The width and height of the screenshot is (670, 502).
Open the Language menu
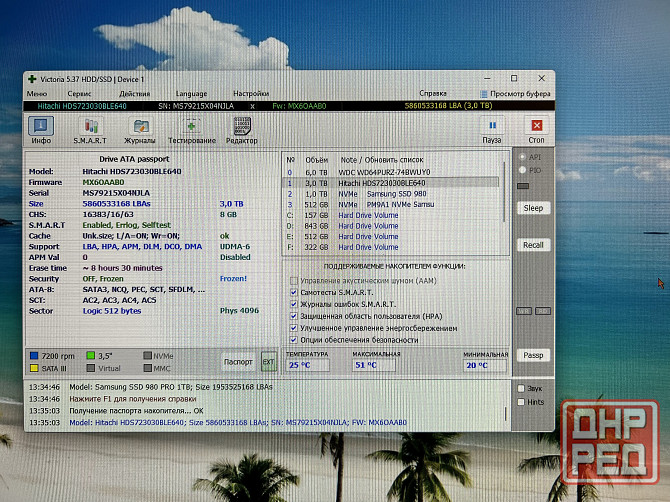click(x=191, y=94)
